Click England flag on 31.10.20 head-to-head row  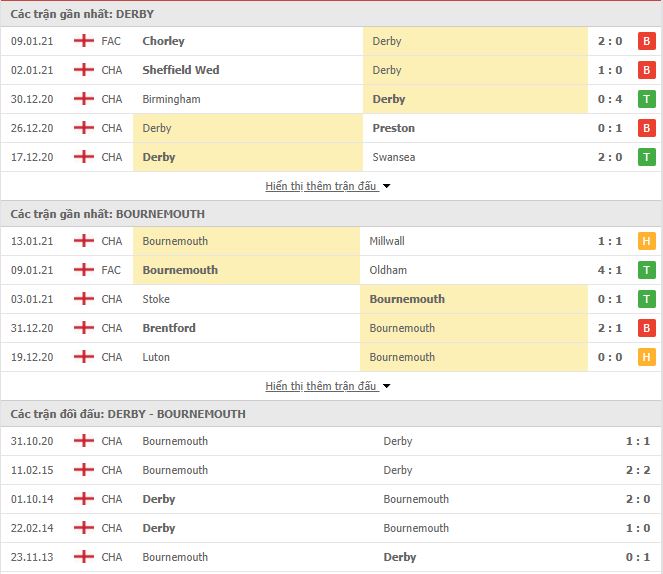[84, 440]
